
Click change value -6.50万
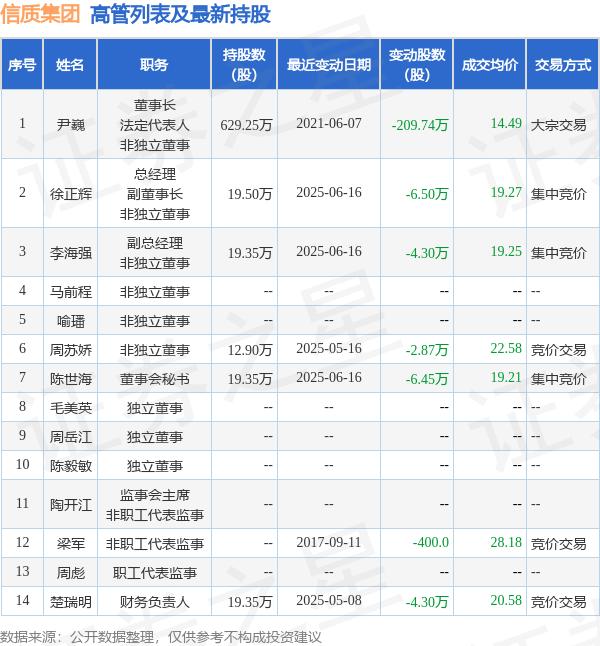(427, 194)
